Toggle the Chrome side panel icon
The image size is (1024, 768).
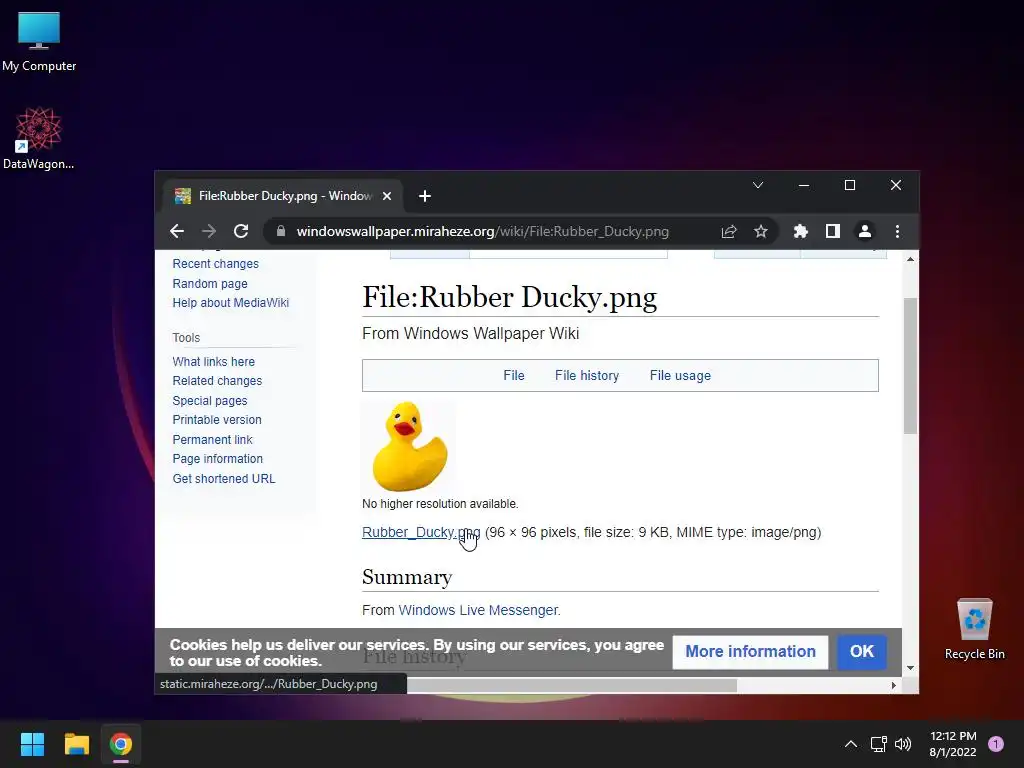coord(833,231)
